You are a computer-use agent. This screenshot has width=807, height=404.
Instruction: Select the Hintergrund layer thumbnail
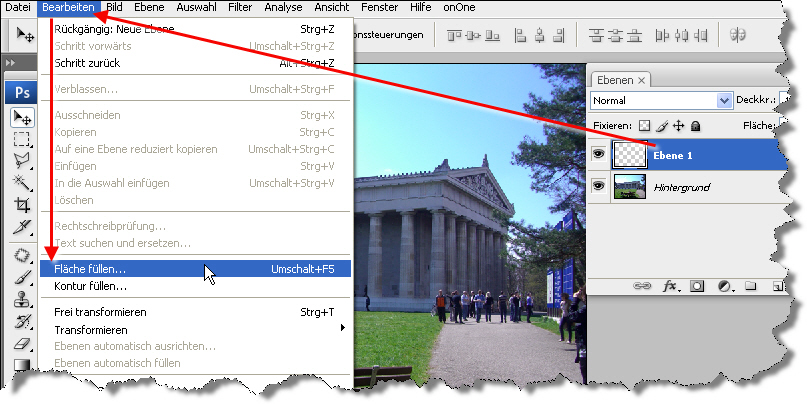pos(630,186)
